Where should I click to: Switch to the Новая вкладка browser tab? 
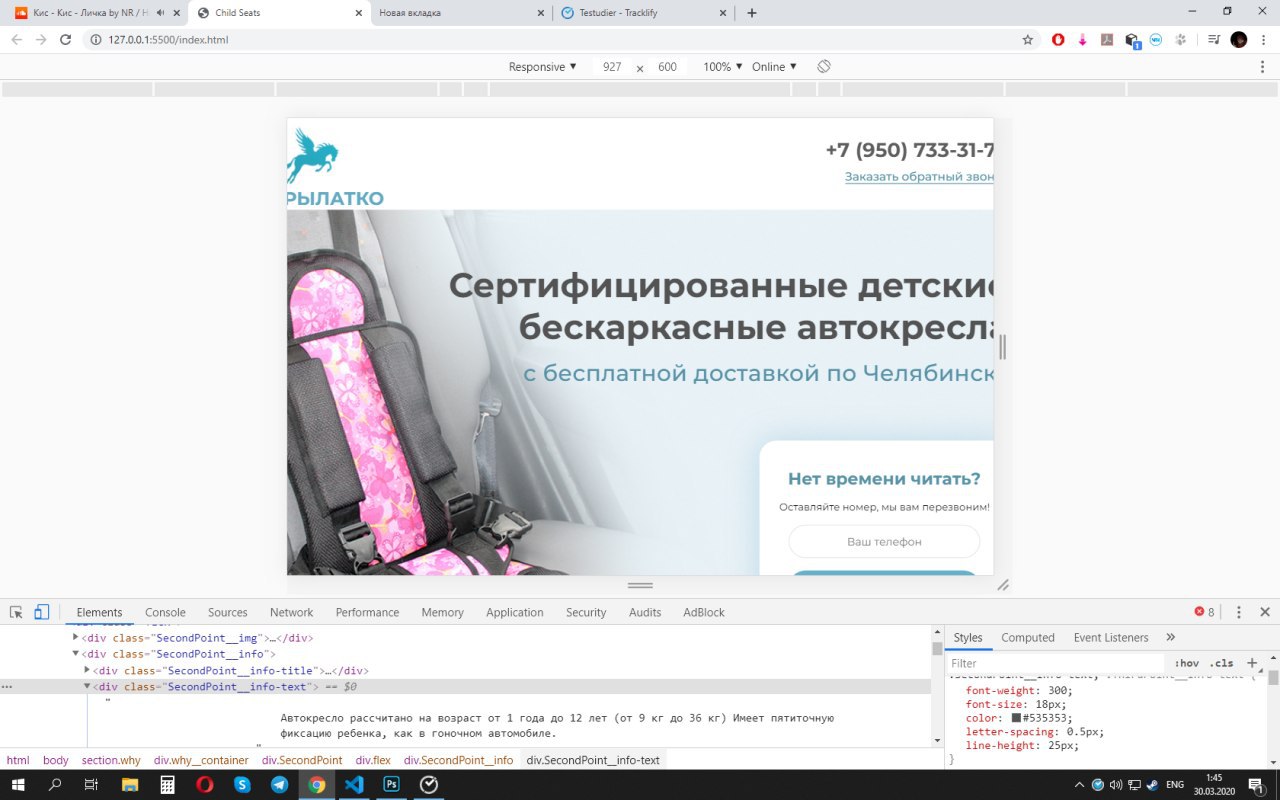460,13
